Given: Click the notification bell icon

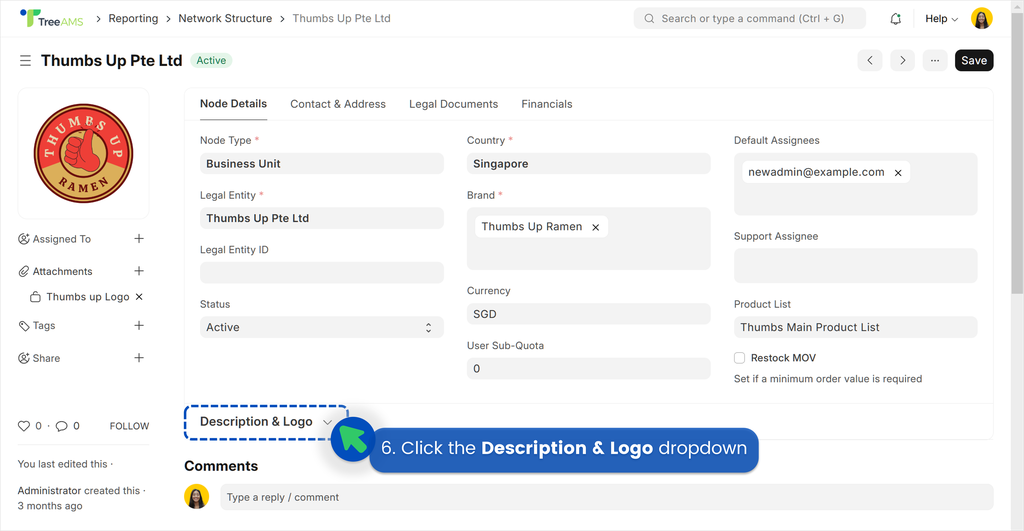Looking at the screenshot, I should point(895,19).
